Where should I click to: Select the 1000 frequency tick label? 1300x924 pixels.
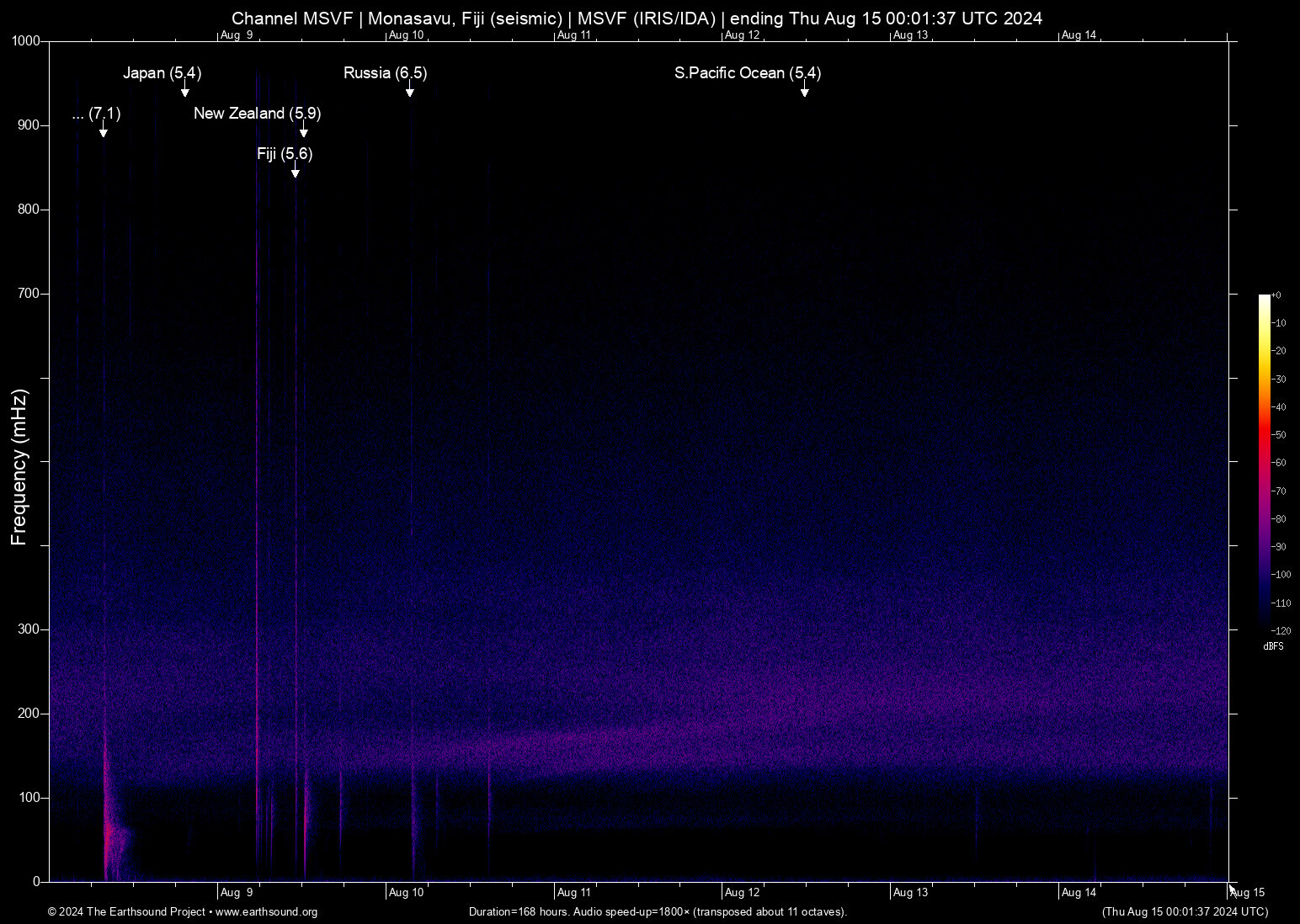click(x=24, y=40)
